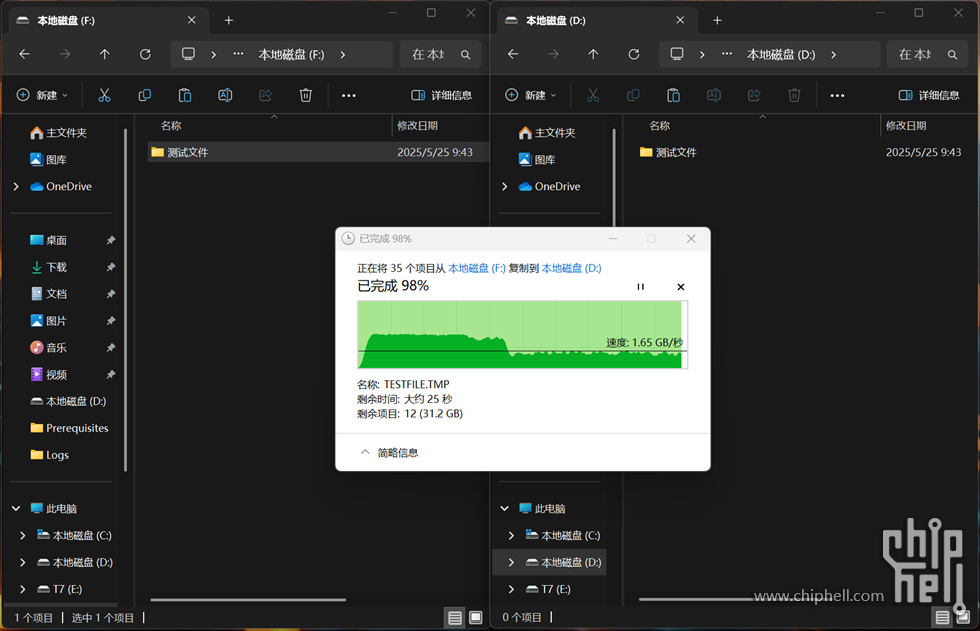Viewport: 980px width, 631px height.
Task: Close the 本地磁盘 (F:) tab
Action: click(x=192, y=20)
